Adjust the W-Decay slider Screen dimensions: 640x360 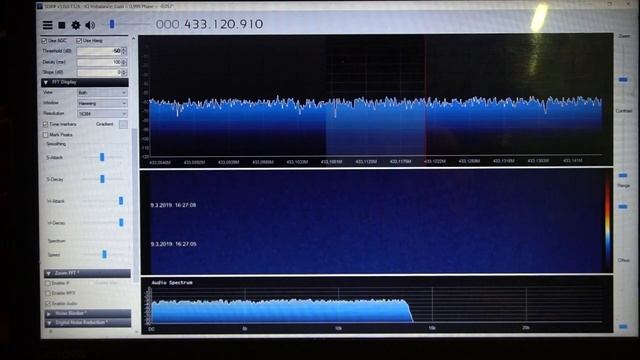(121, 222)
